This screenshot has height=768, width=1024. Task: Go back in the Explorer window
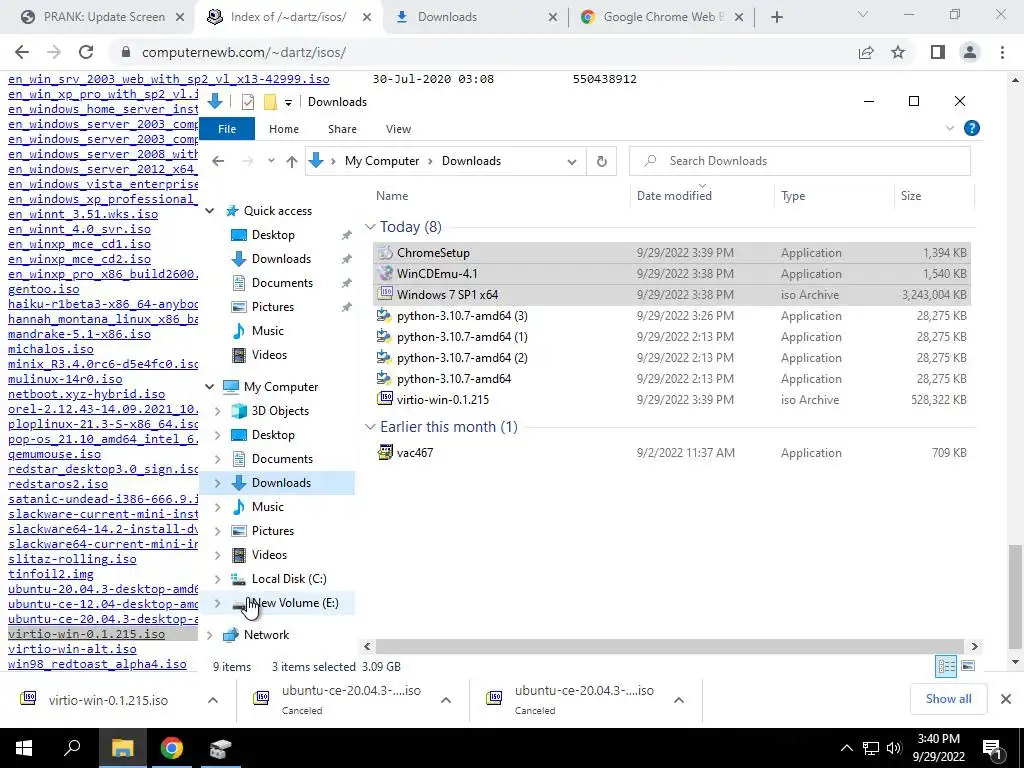[x=218, y=161]
